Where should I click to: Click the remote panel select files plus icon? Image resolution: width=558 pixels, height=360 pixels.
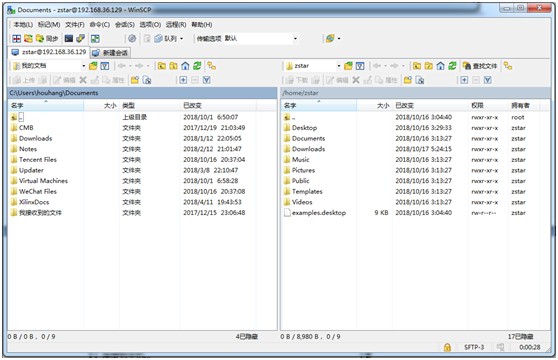click(x=464, y=80)
